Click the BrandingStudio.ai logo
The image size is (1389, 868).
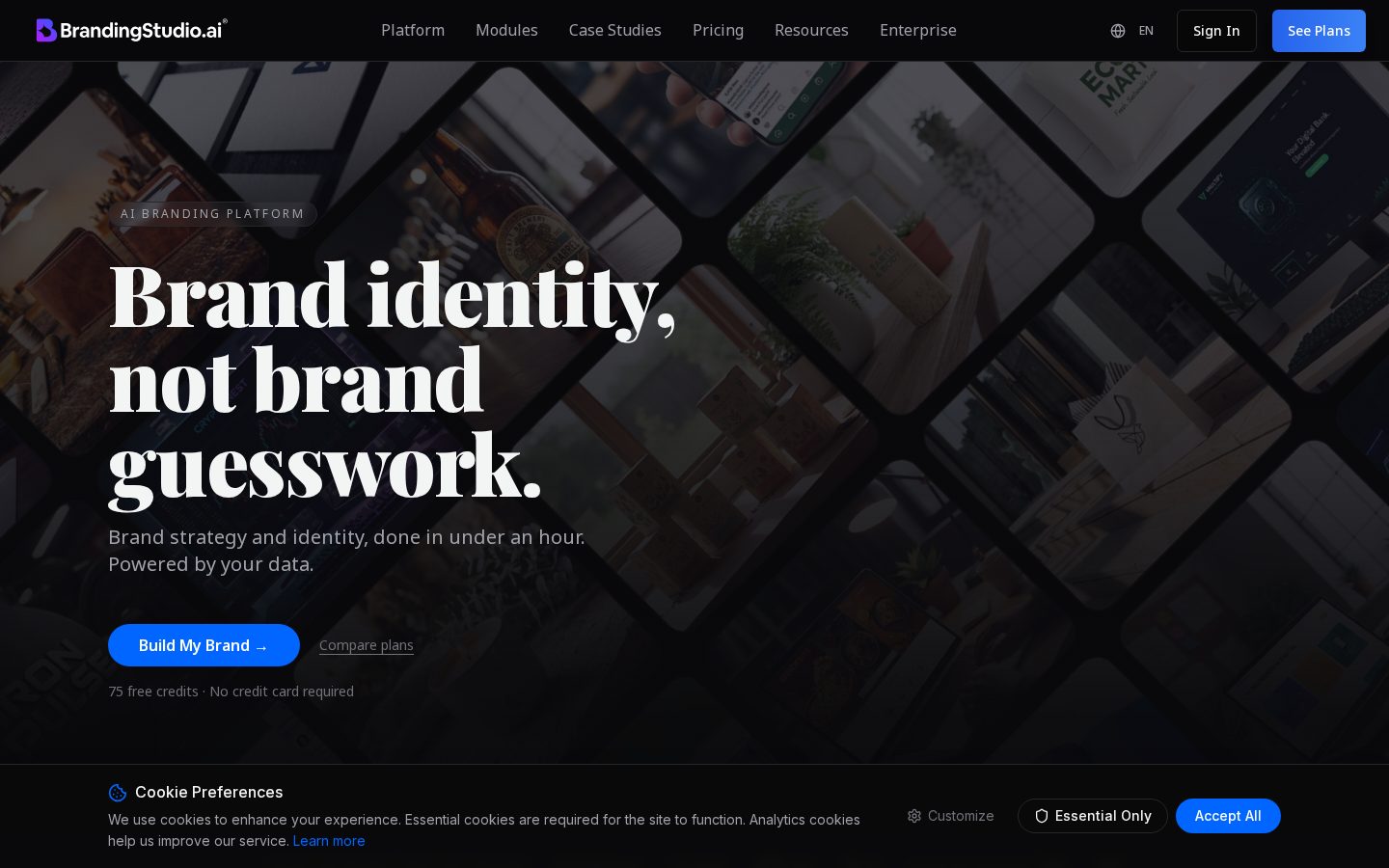[132, 30]
